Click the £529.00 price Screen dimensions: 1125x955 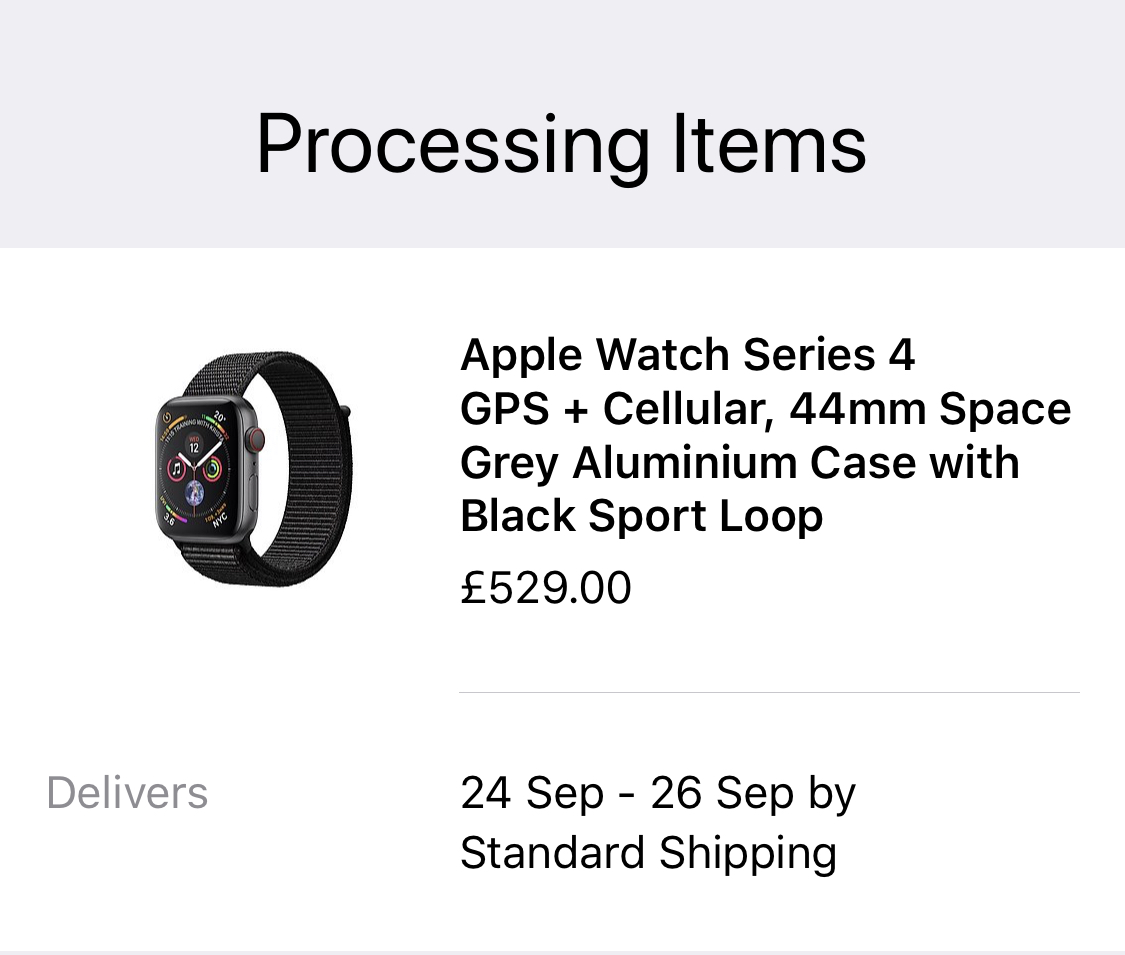coord(546,587)
